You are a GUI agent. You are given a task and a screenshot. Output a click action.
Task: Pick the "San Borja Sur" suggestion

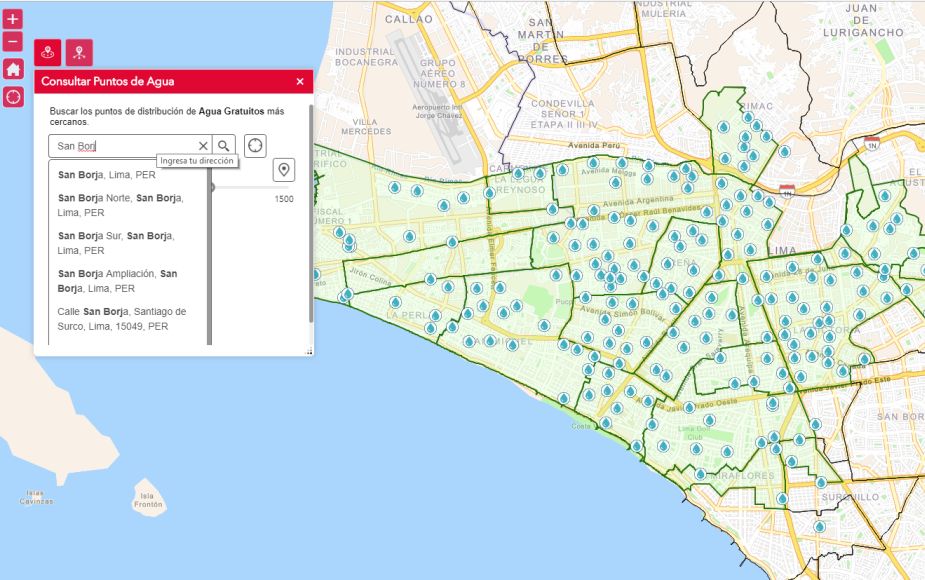tap(115, 243)
